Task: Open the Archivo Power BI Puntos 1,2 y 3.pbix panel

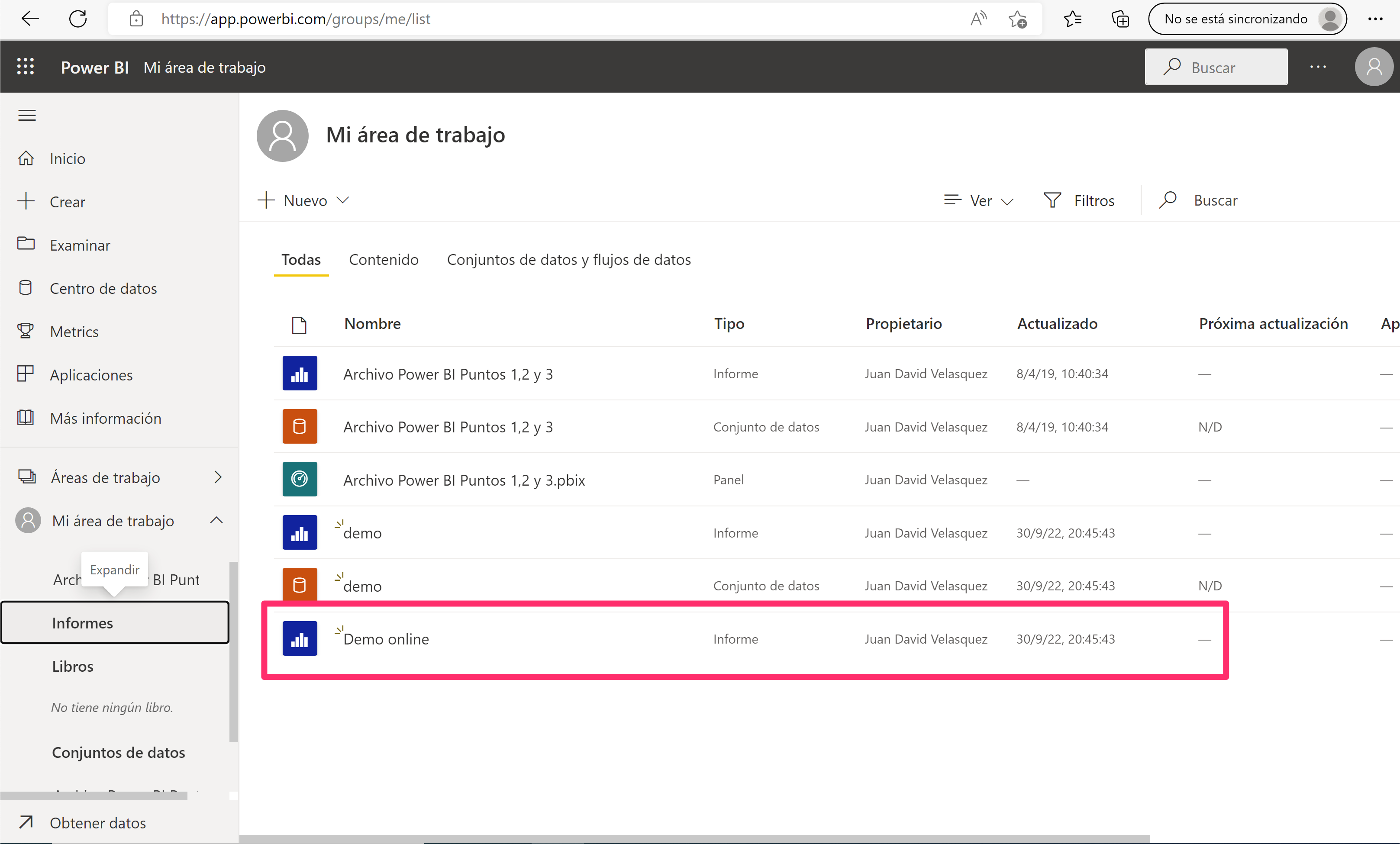Action: (x=464, y=480)
